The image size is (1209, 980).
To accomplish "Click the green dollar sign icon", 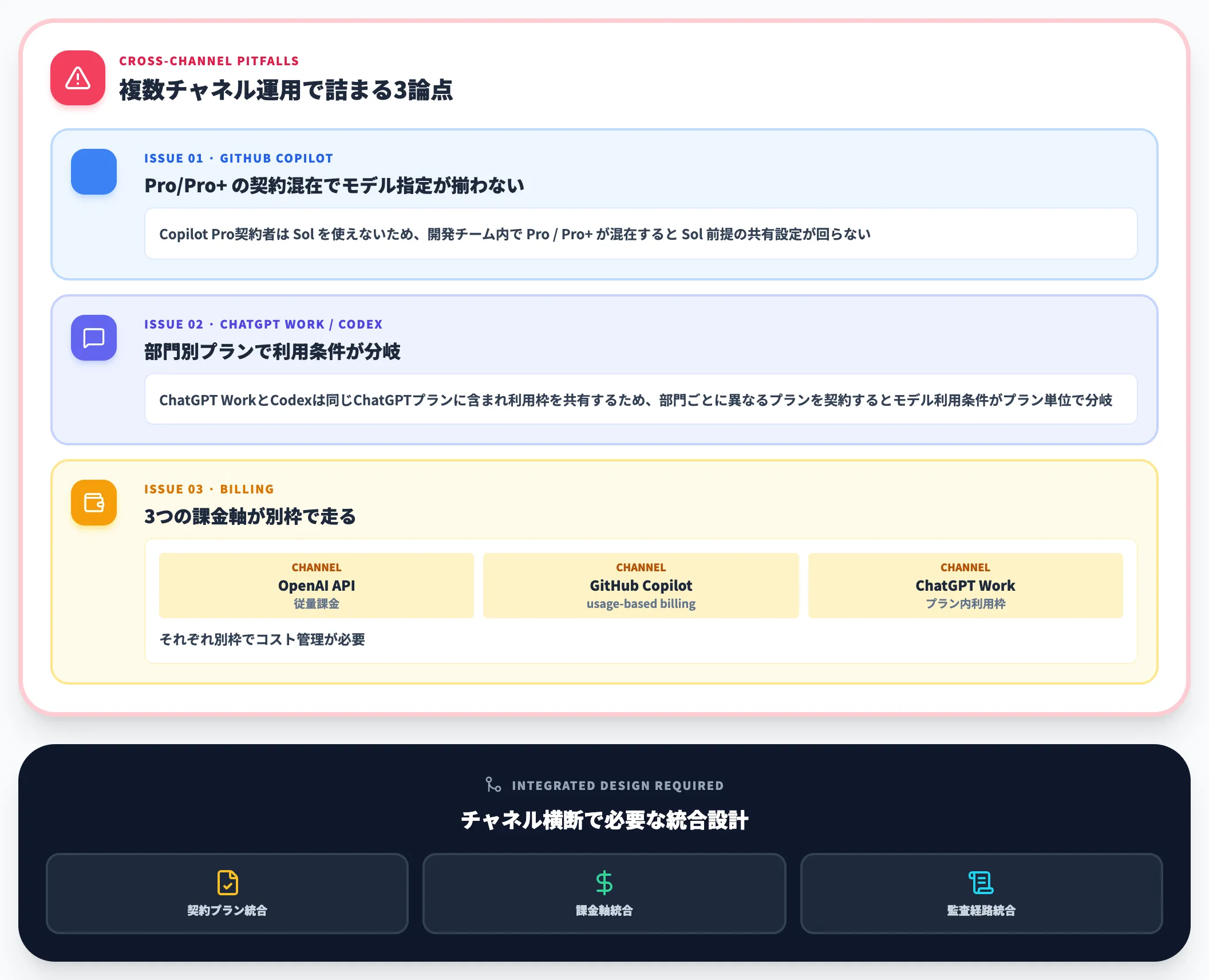I will pyautogui.click(x=604, y=883).
